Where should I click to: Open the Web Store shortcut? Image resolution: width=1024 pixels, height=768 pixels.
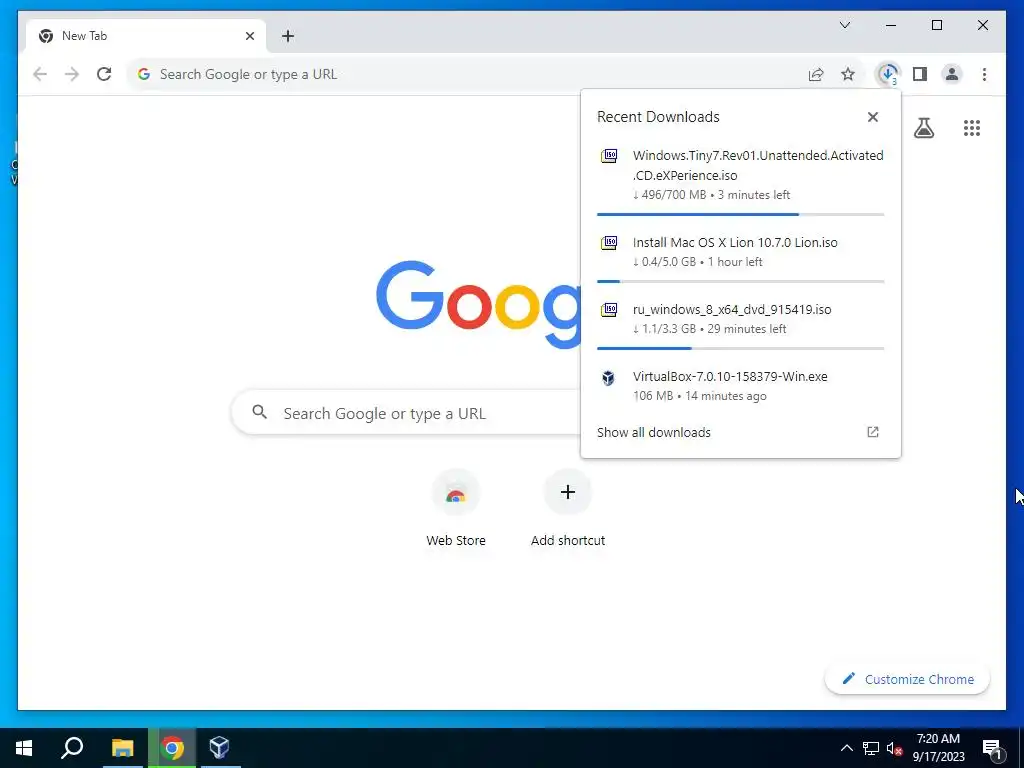[456, 493]
